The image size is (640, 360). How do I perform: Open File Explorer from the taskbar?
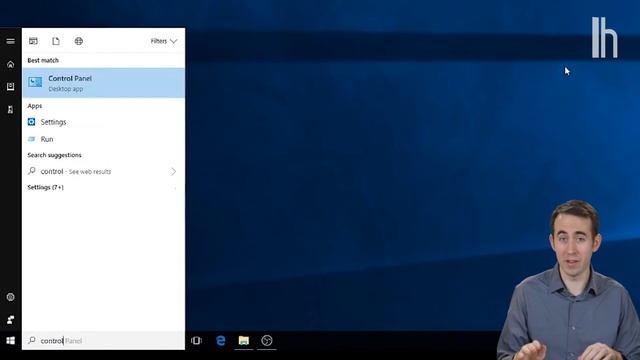(x=244, y=340)
